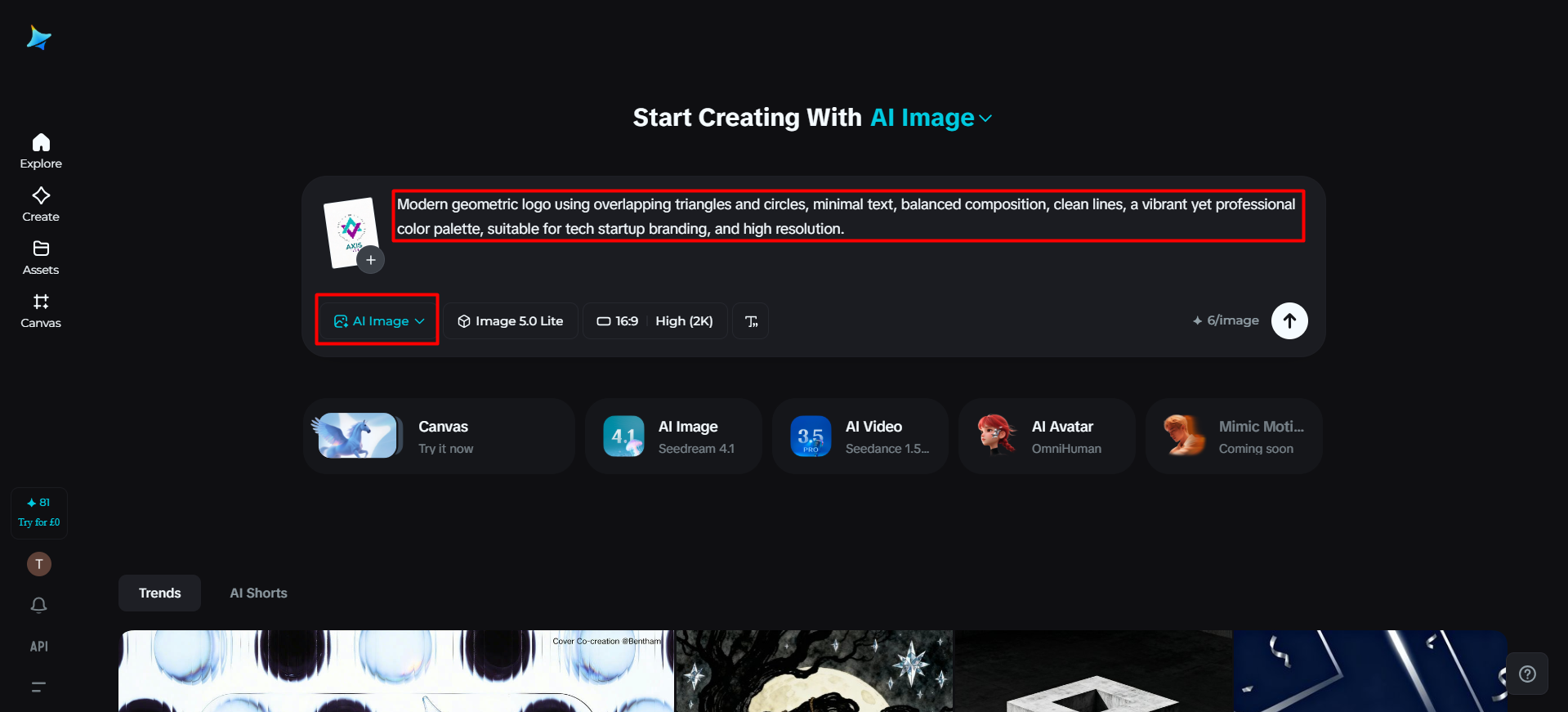1568x712 pixels.
Task: Open the blue geometric trend image
Action: point(1371,671)
